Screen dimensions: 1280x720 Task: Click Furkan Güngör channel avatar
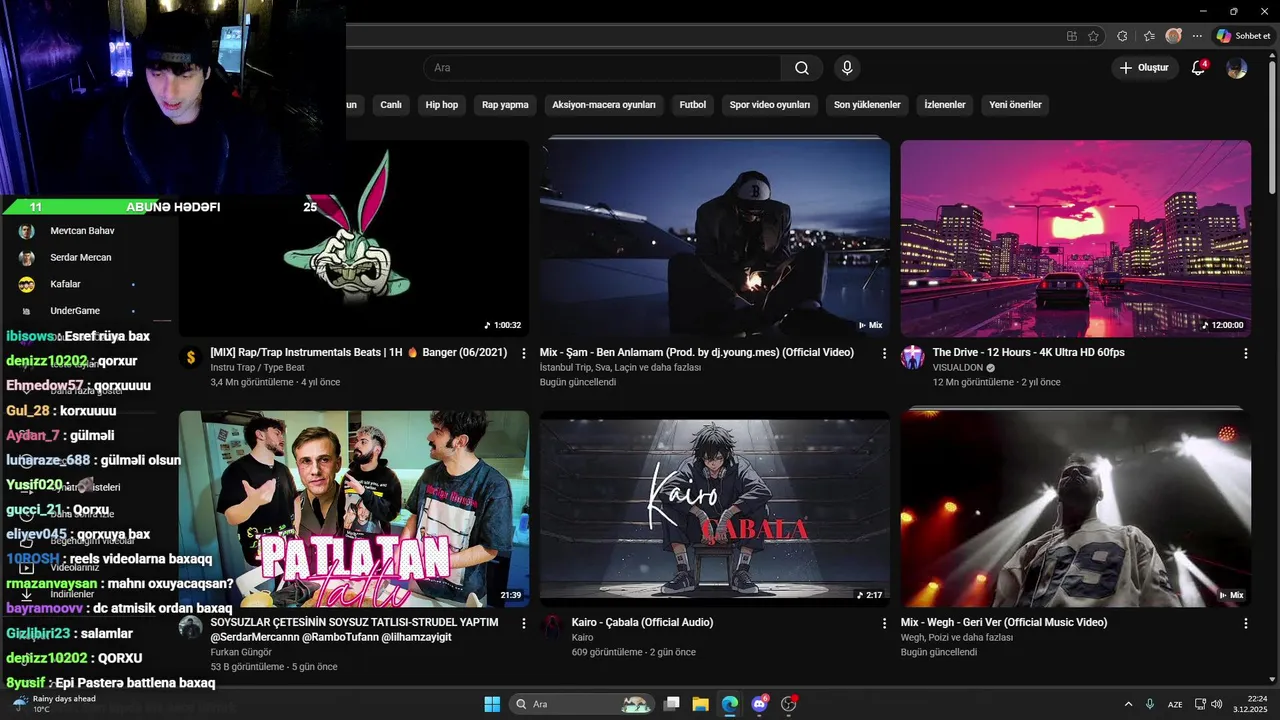tap(190, 628)
